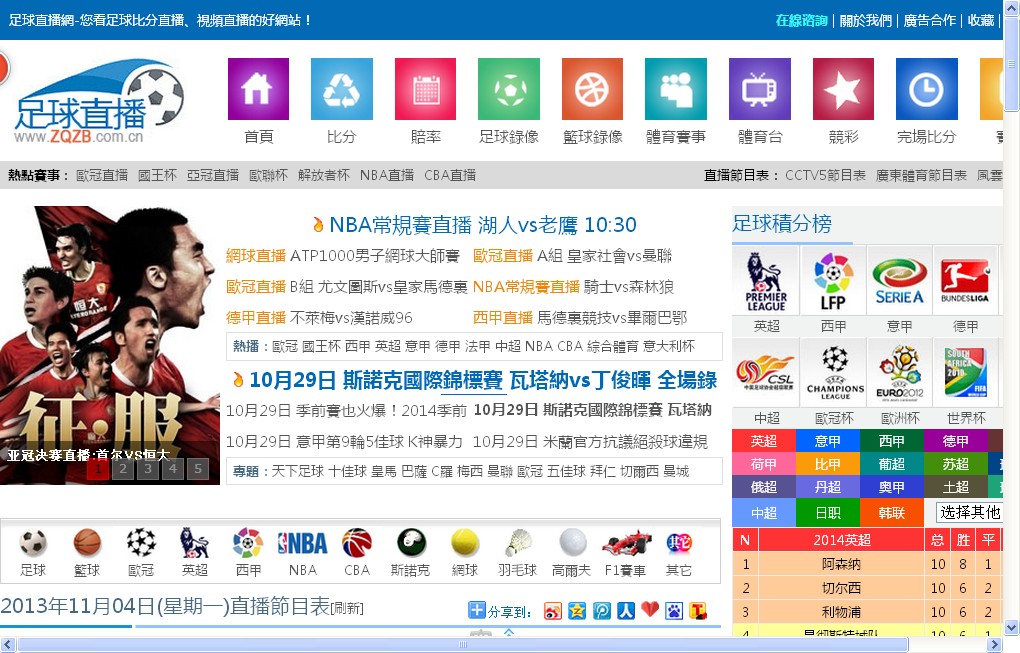Open the 选择其他 league dropdown
Screen dimensions: 1020x653
[969, 513]
